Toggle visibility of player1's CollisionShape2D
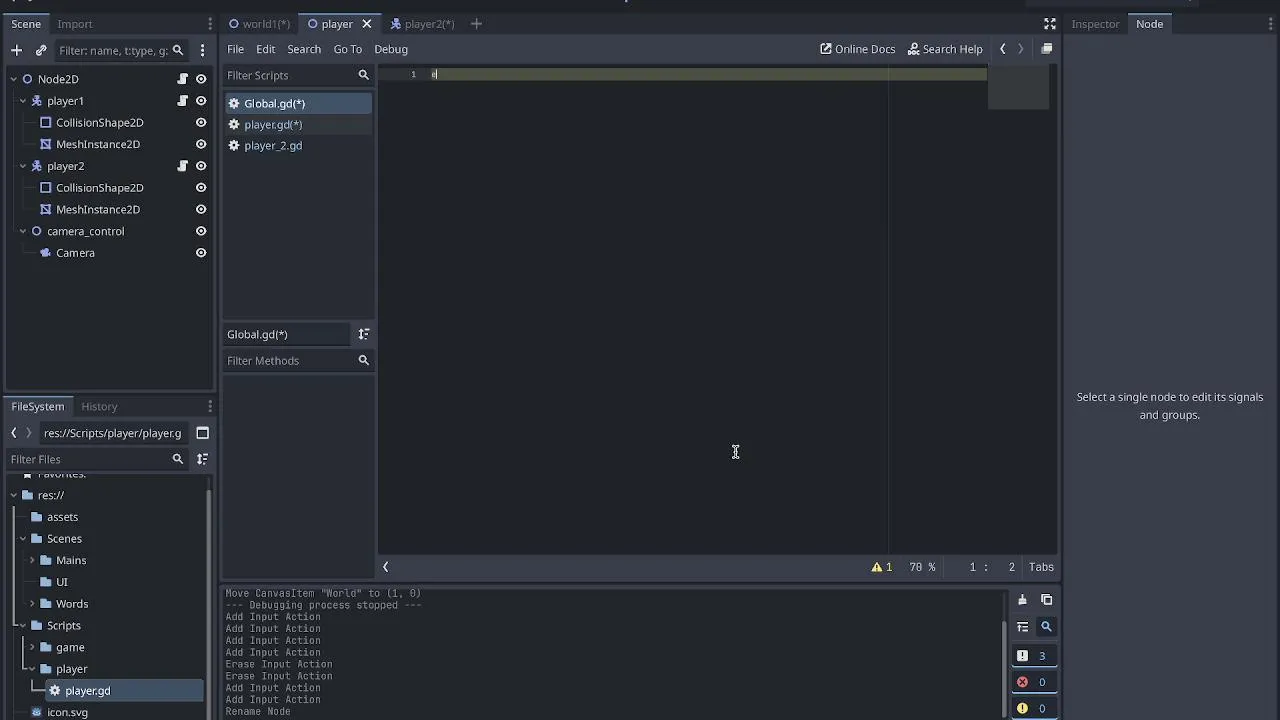 (201, 123)
